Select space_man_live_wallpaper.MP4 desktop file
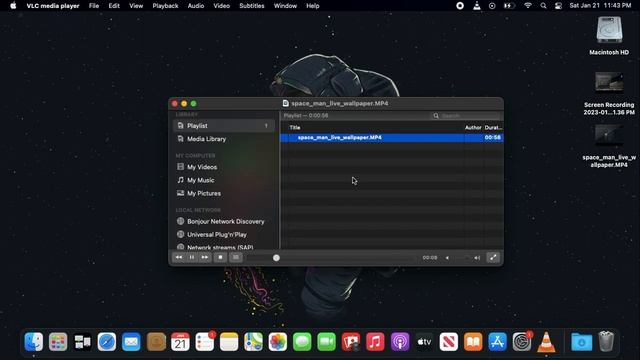The width and height of the screenshot is (640, 360). pos(609,146)
